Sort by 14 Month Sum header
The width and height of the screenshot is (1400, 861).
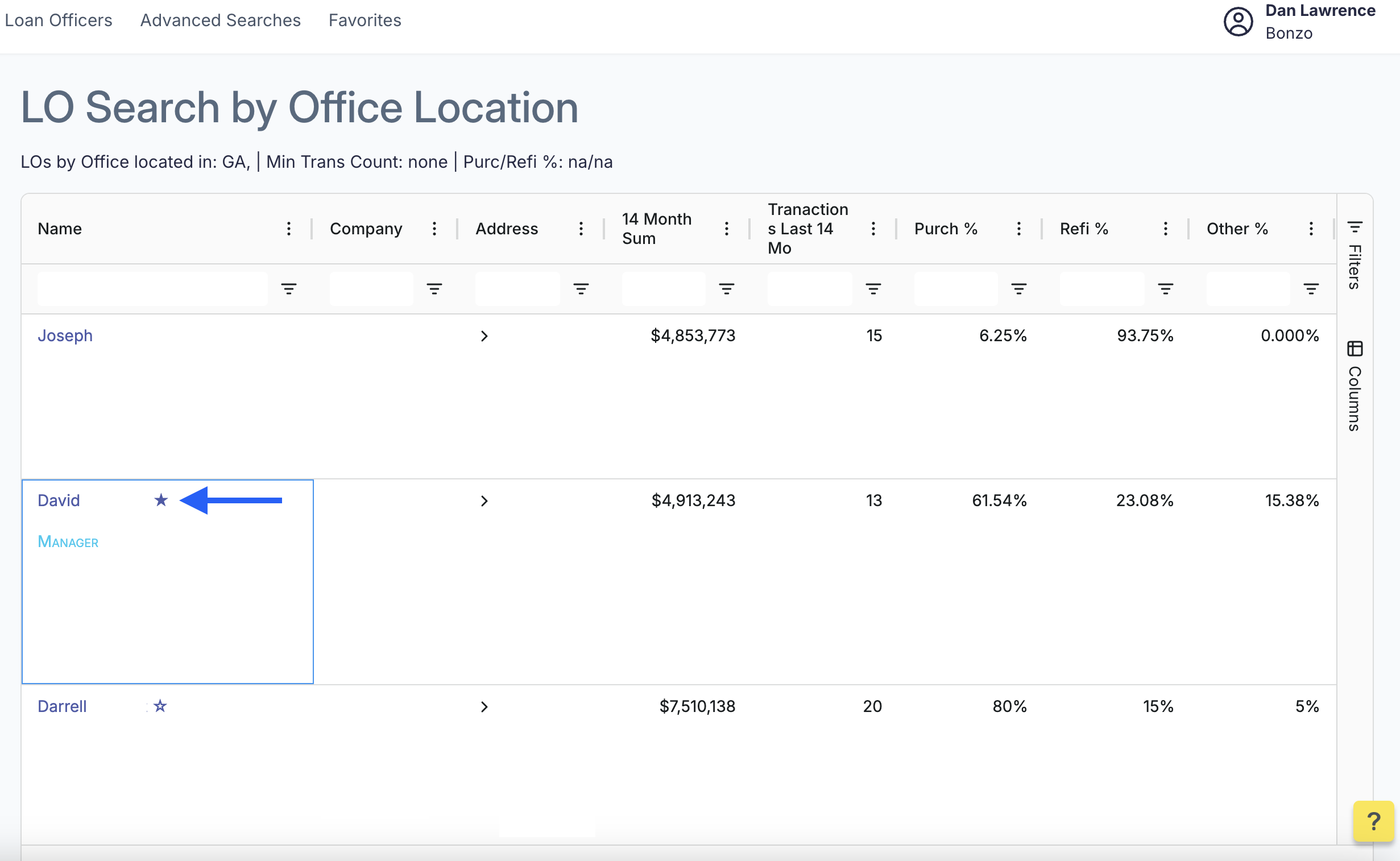656,229
